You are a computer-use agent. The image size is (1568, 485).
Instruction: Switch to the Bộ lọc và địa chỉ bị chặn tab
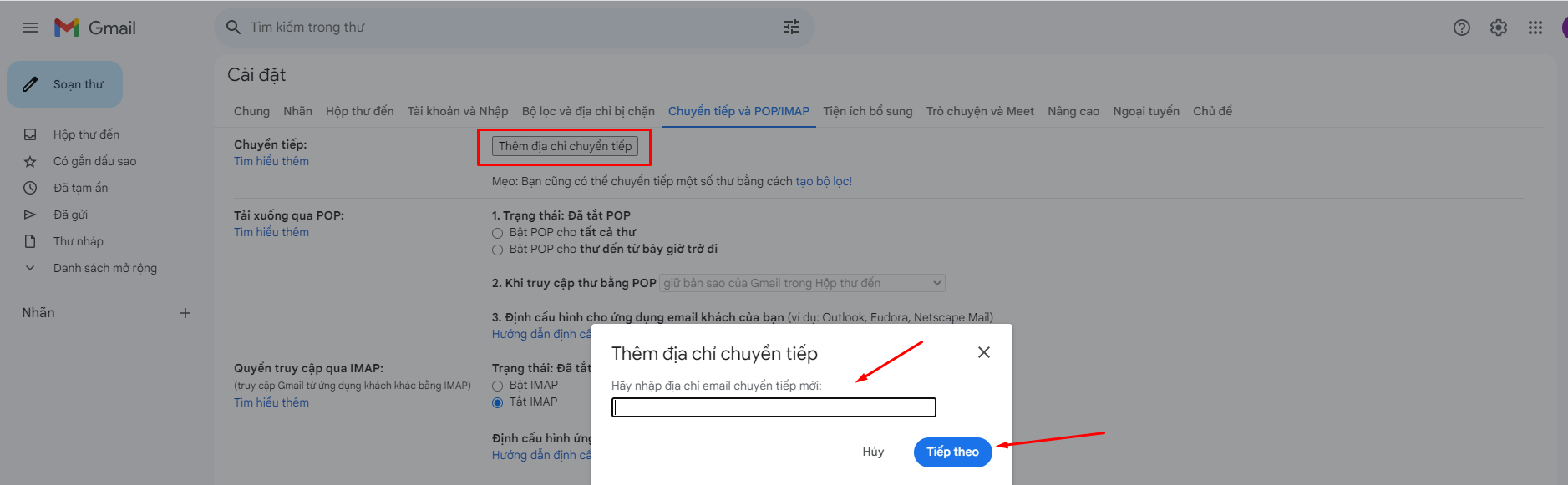[588, 111]
